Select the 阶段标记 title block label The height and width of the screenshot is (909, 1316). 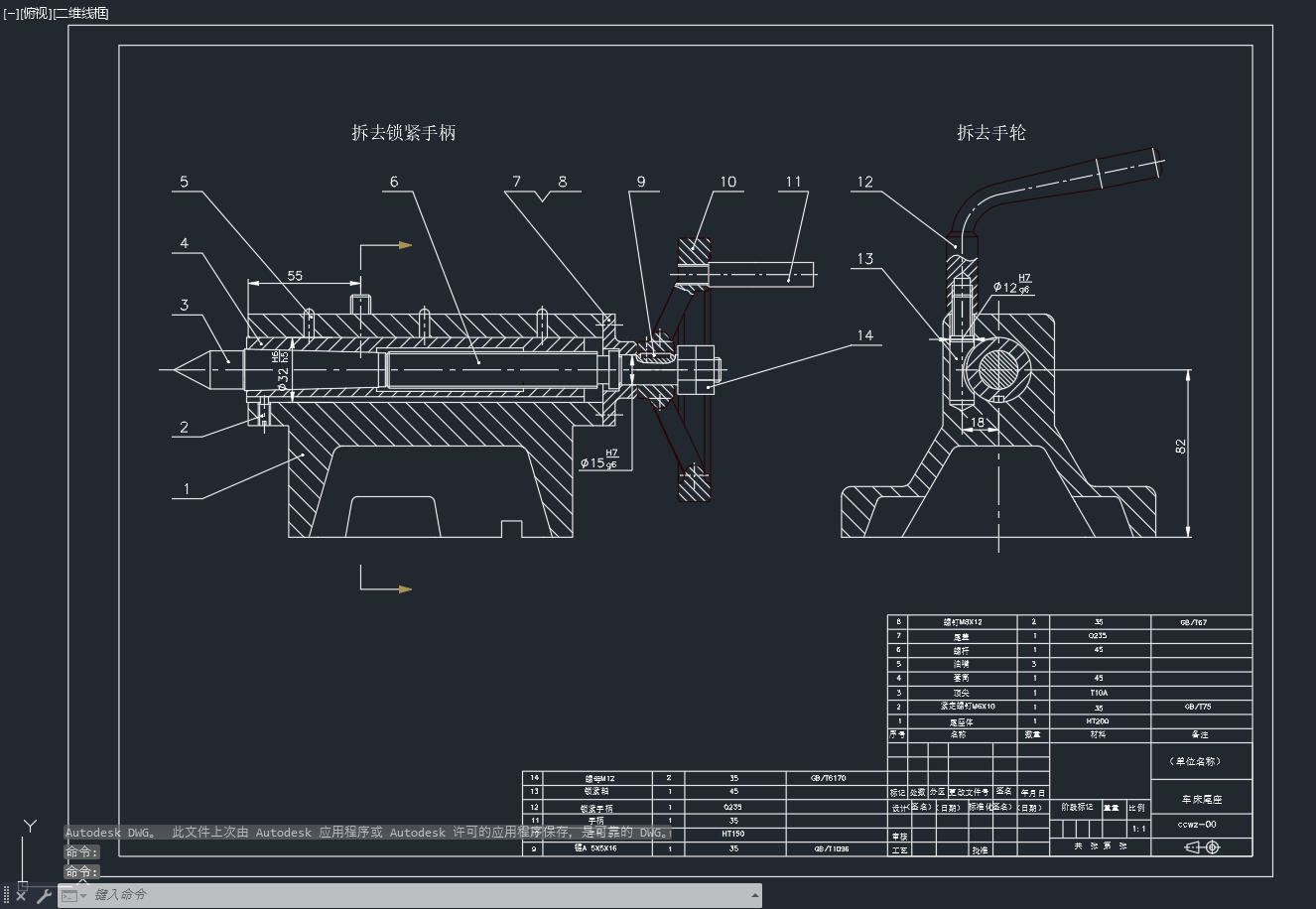coord(1077,808)
